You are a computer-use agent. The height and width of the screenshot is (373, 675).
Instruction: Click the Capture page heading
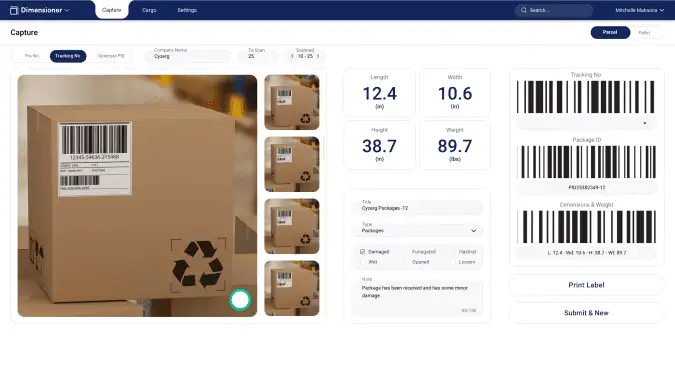coord(24,32)
